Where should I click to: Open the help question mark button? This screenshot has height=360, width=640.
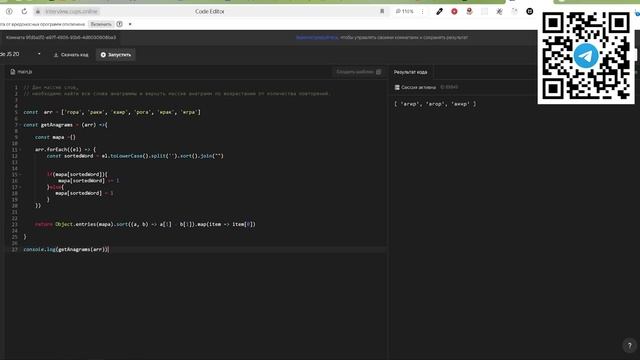[630, 345]
